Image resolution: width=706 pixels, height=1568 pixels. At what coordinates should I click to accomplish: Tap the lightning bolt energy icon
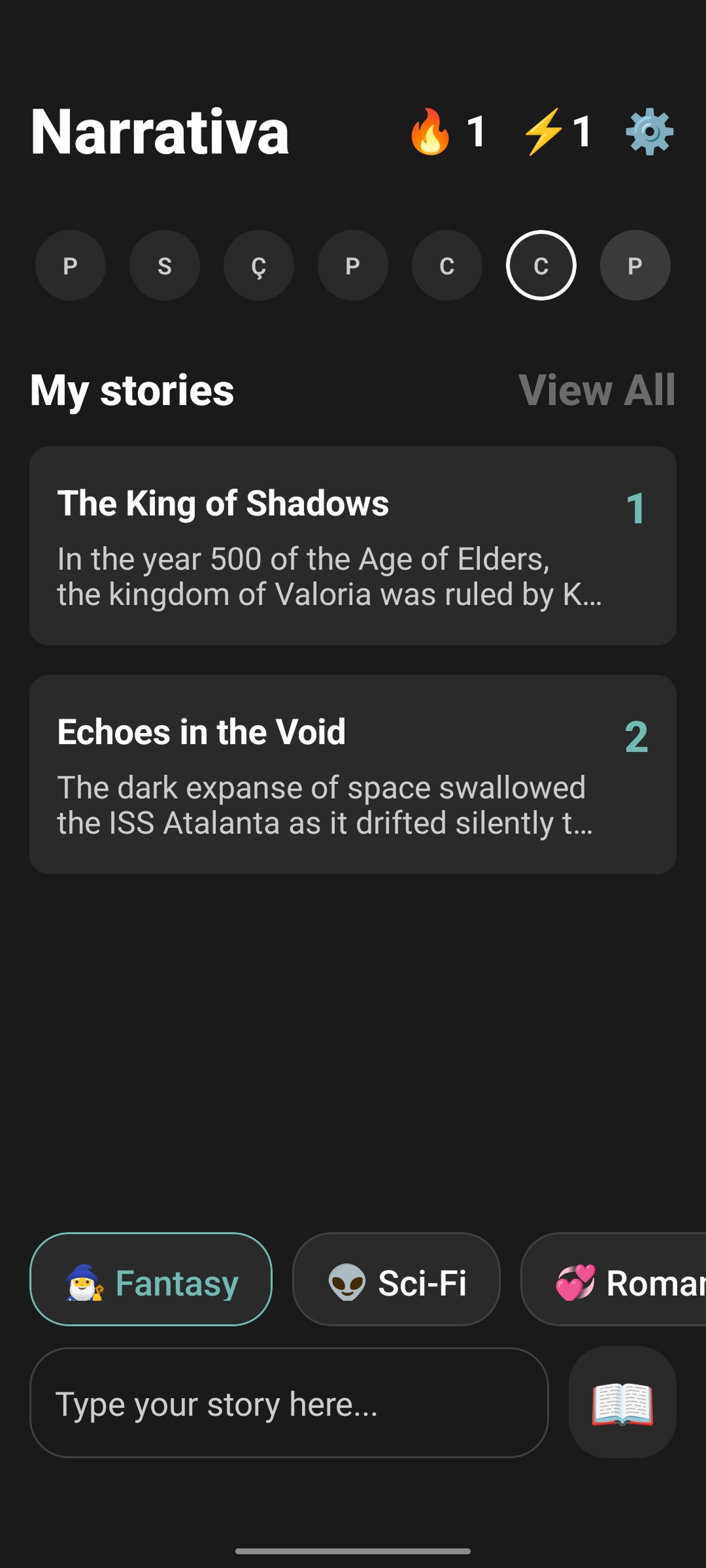tap(543, 132)
